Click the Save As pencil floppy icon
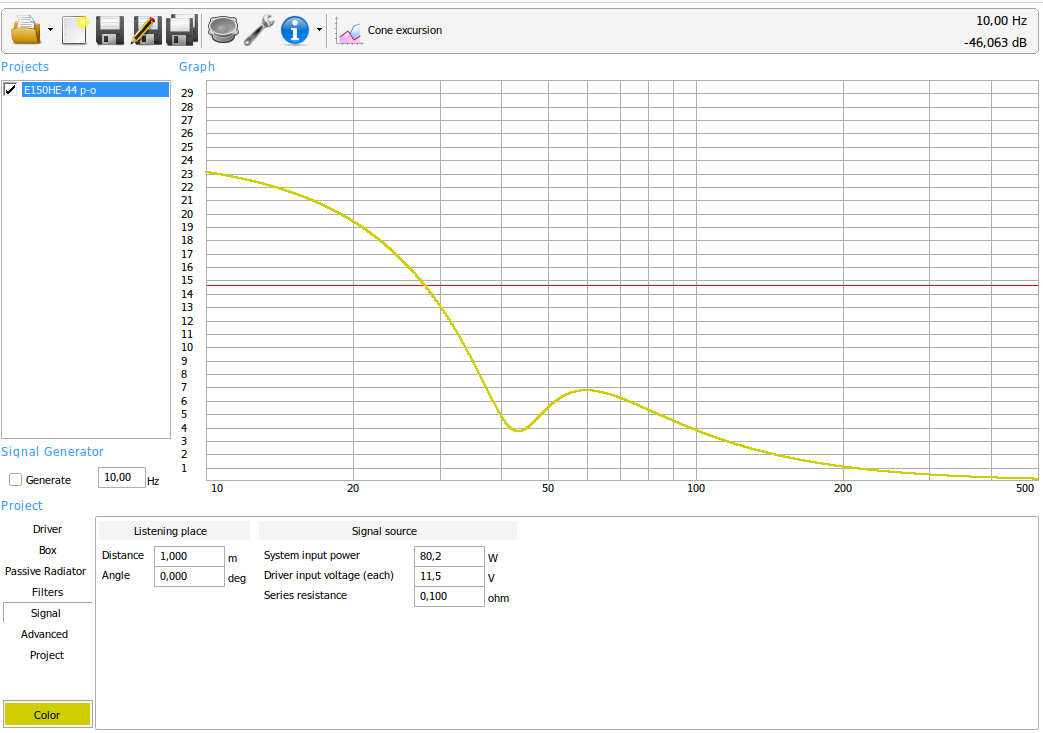This screenshot has width=1043, height=733. coord(146,30)
